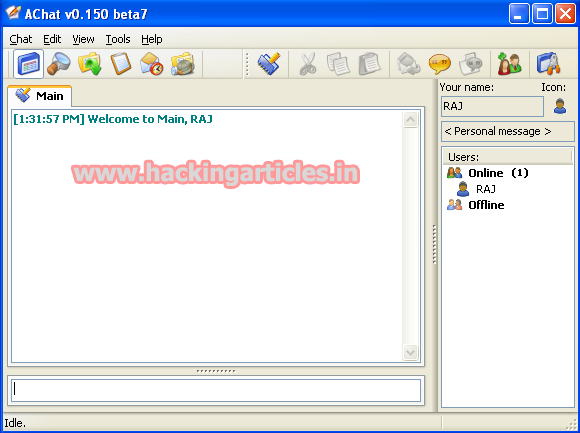Click the clipboard notes toolbar icon
This screenshot has width=580, height=433.
(121, 64)
